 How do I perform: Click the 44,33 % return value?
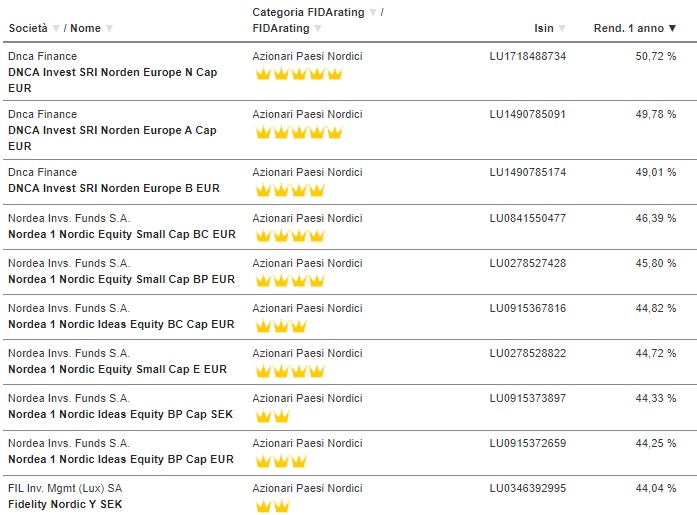[x=656, y=398]
